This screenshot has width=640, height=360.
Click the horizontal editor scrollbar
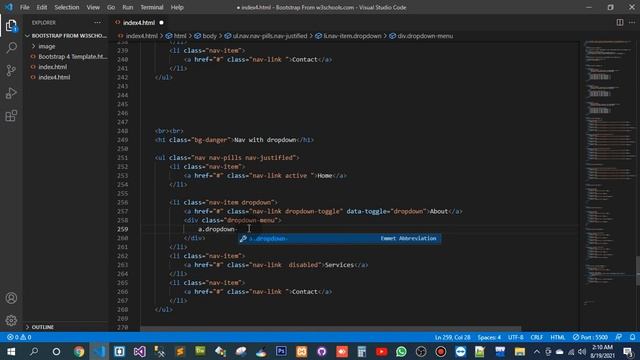coord(331,328)
